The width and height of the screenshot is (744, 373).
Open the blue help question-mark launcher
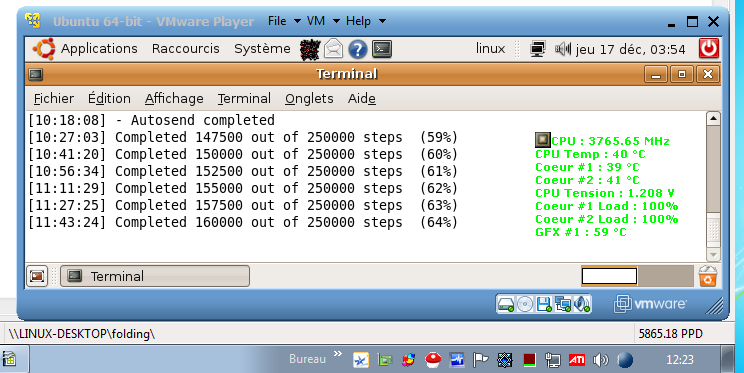(358, 49)
